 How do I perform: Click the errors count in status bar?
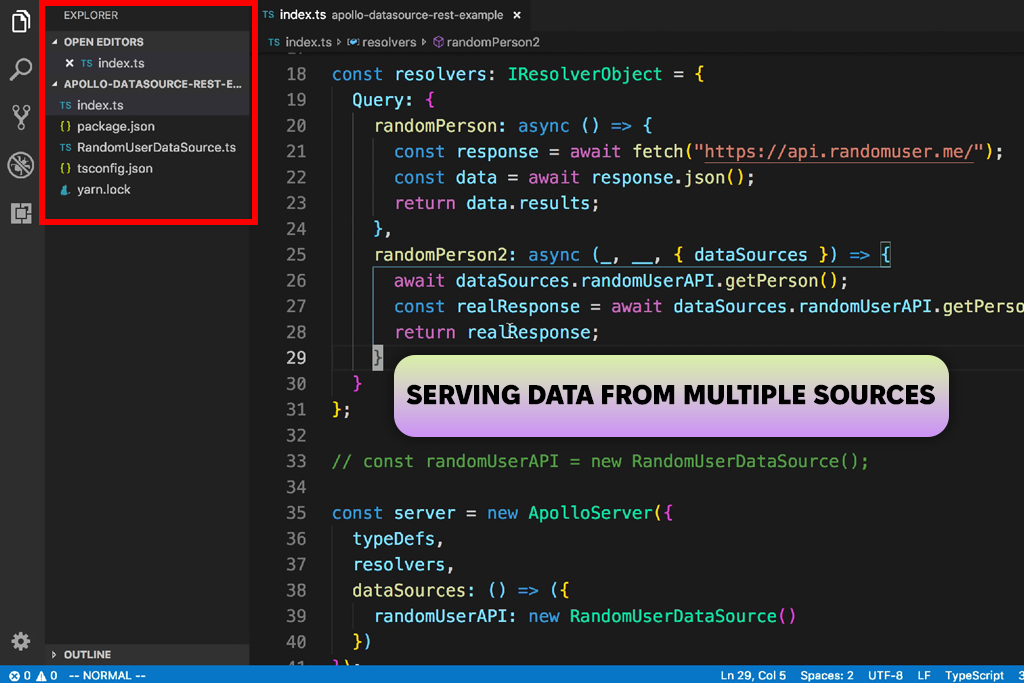[x=20, y=675]
